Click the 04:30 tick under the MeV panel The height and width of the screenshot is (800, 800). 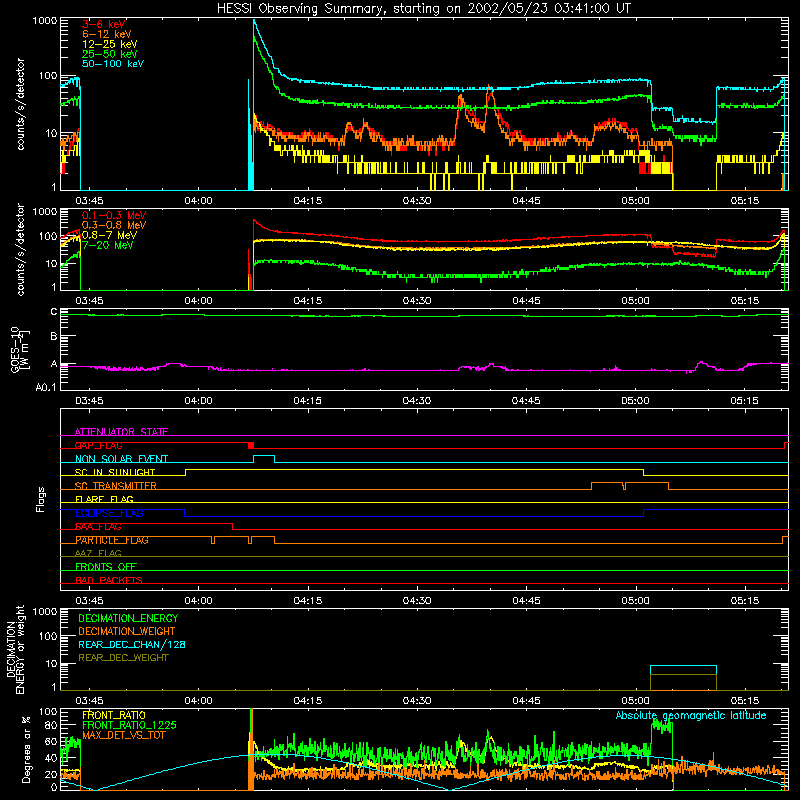(417, 301)
